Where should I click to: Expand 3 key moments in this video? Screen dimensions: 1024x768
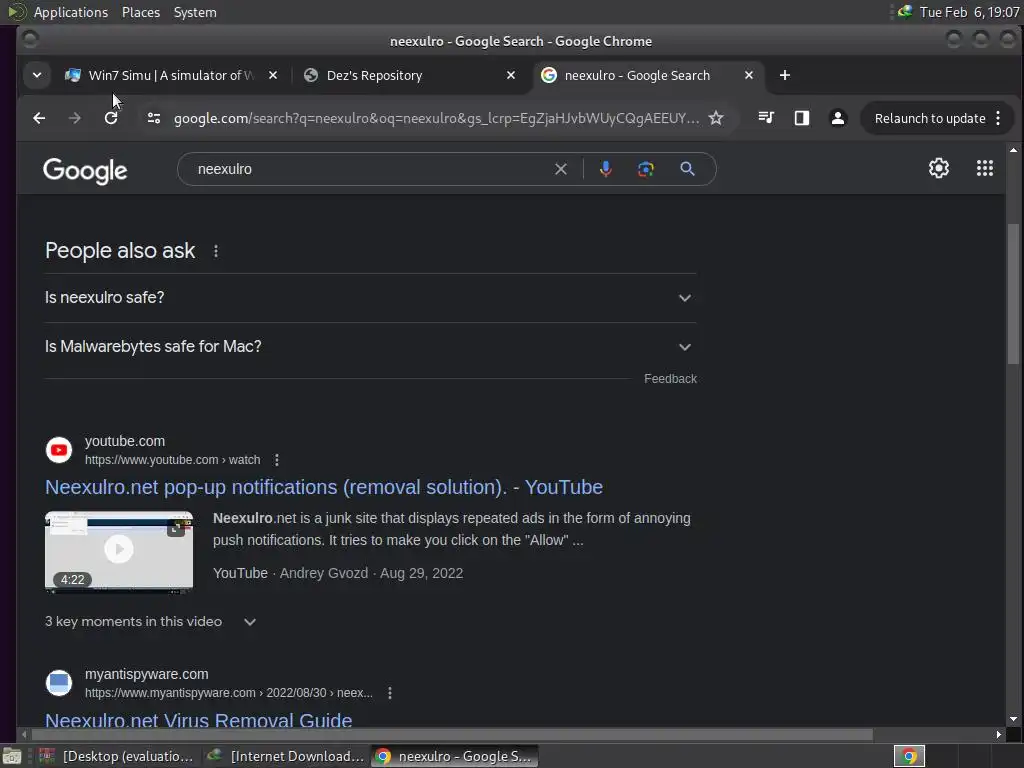150,622
